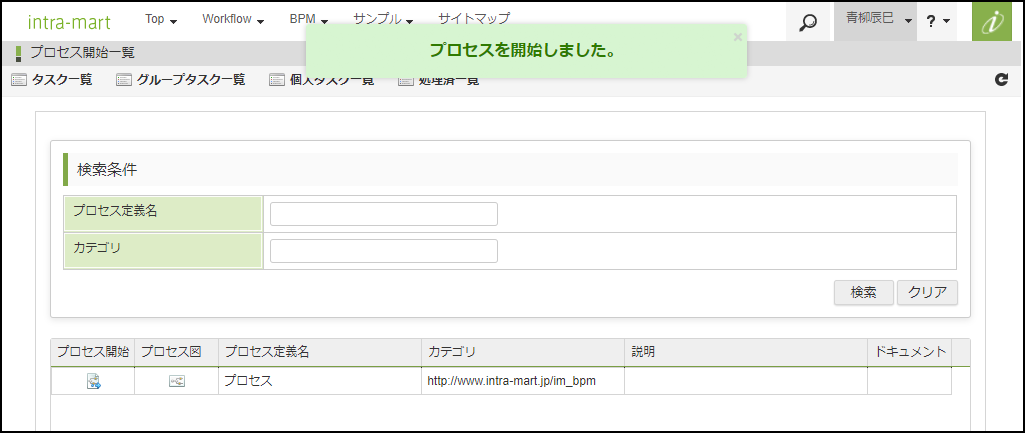Select the http://www.intra-mart.jp/im_bpm cell
The width and height of the screenshot is (1025, 433).
(x=523, y=381)
